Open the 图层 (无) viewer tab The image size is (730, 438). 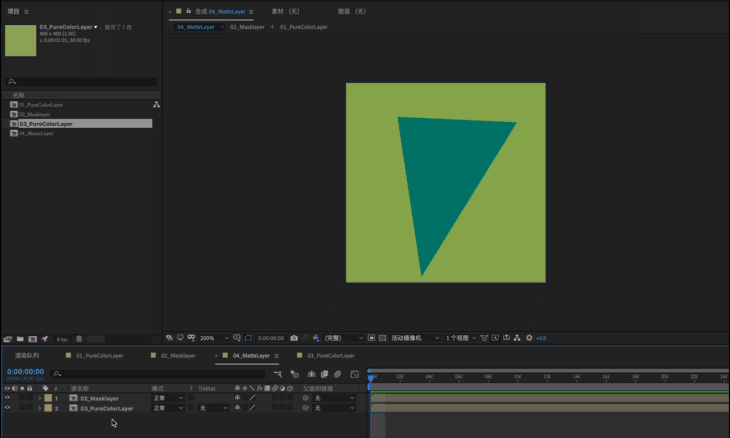[x=351, y=11]
